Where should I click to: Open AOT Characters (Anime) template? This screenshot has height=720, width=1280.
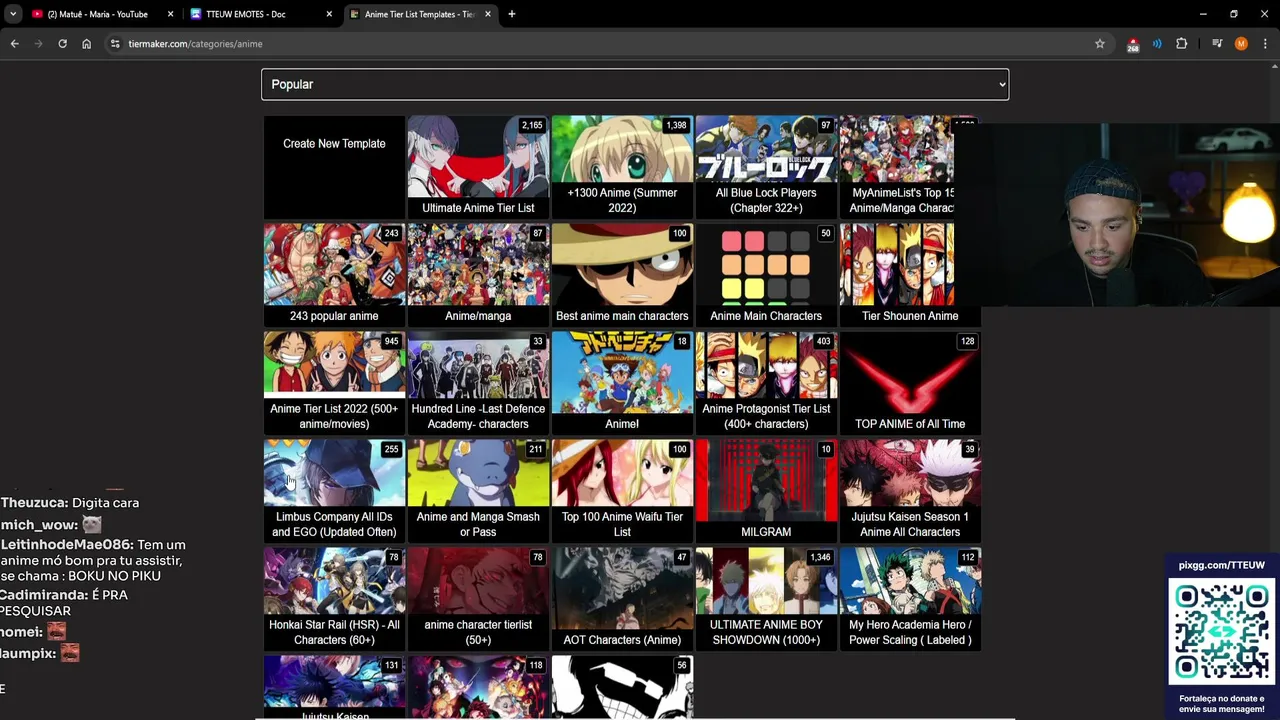point(622,599)
